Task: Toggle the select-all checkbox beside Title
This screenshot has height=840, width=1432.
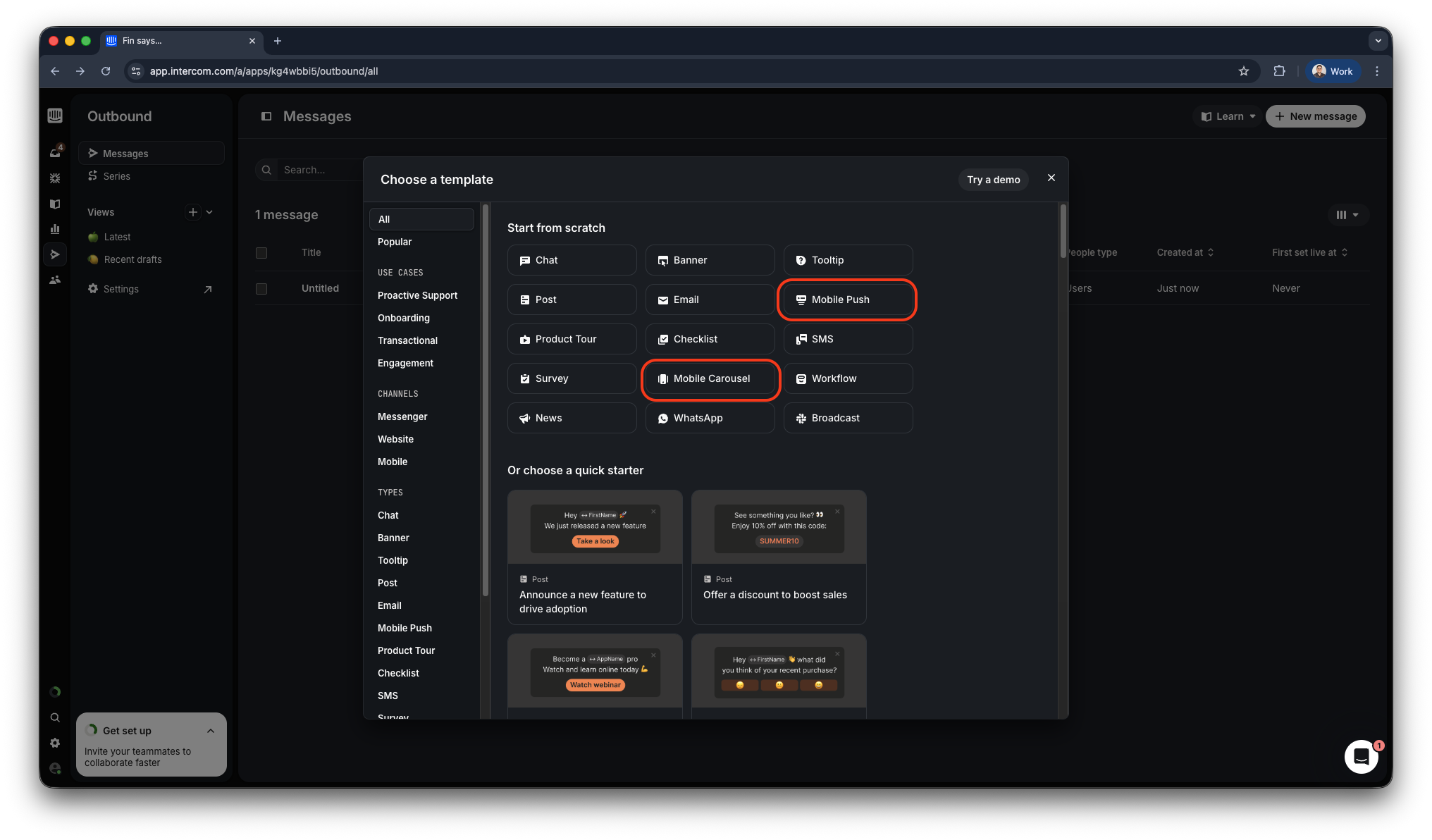Action: pyautogui.click(x=261, y=252)
